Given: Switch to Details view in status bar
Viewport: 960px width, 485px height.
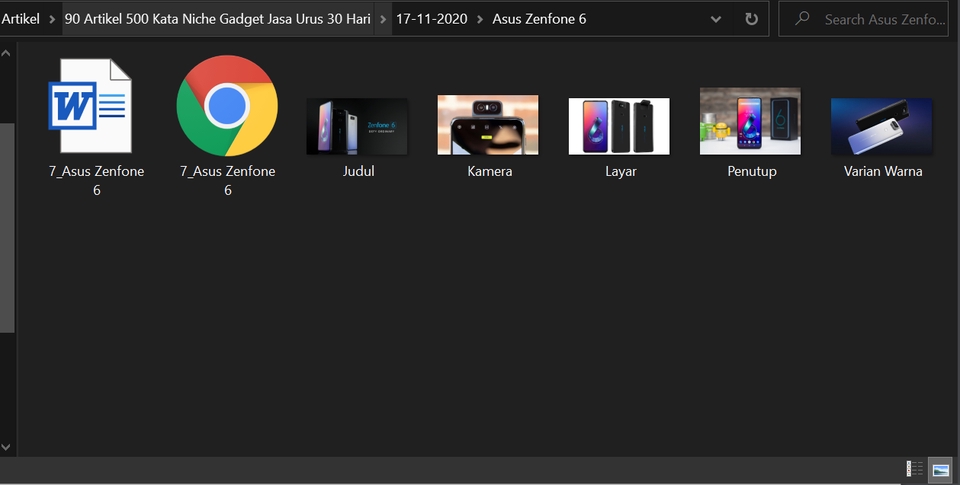Looking at the screenshot, I should click(x=915, y=469).
